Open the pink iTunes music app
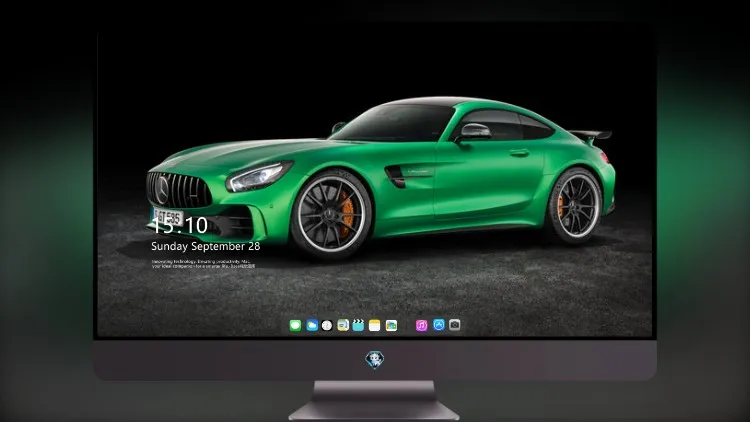This screenshot has width=750, height=422. point(421,325)
